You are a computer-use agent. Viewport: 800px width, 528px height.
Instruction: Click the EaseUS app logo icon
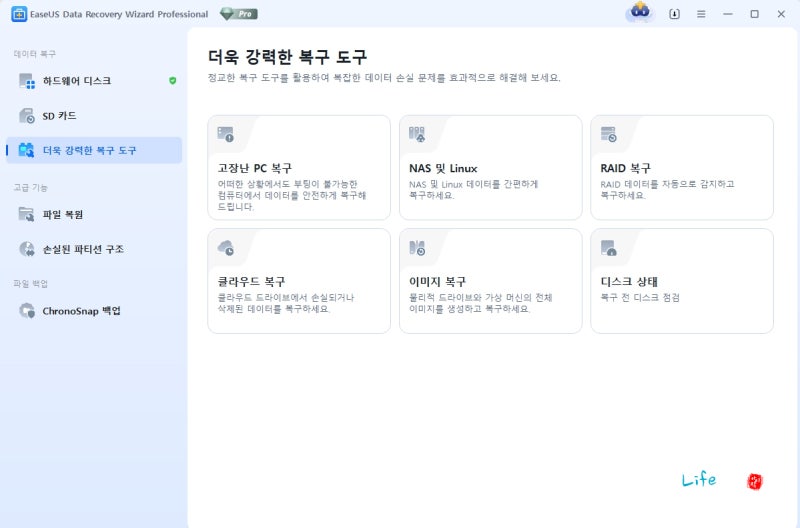tap(19, 14)
